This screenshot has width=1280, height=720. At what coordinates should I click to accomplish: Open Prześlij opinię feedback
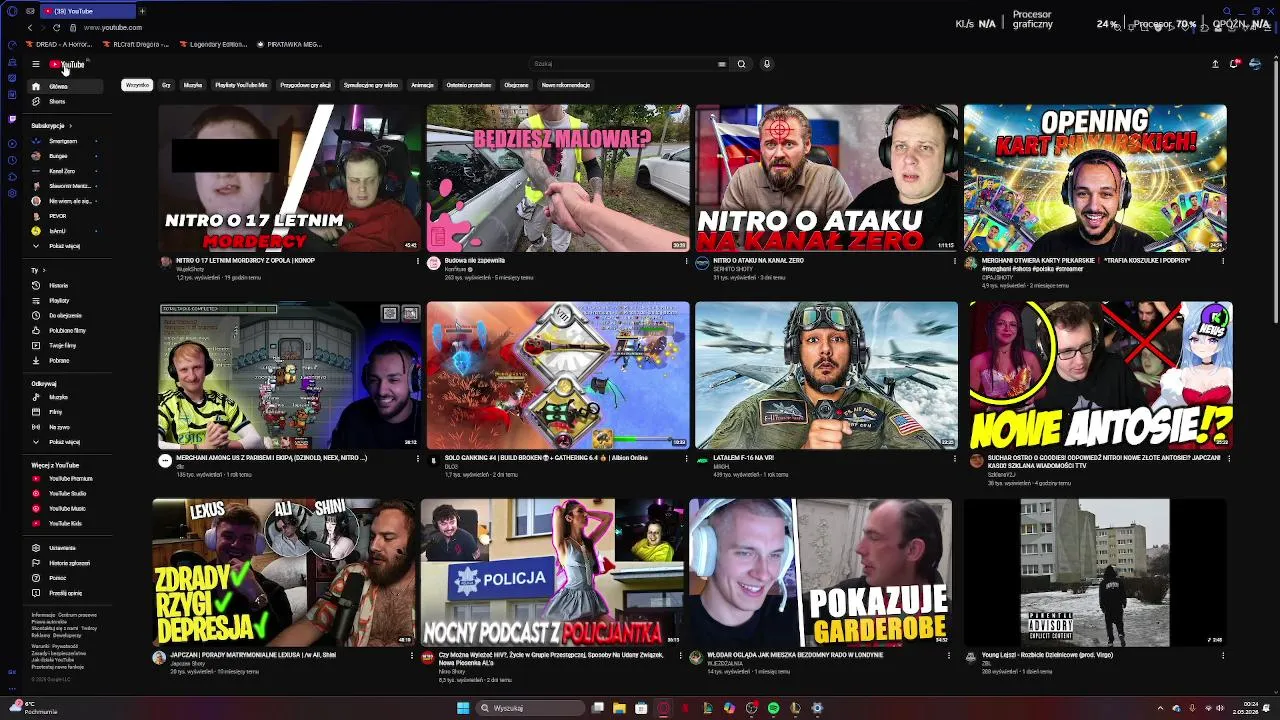(65, 593)
